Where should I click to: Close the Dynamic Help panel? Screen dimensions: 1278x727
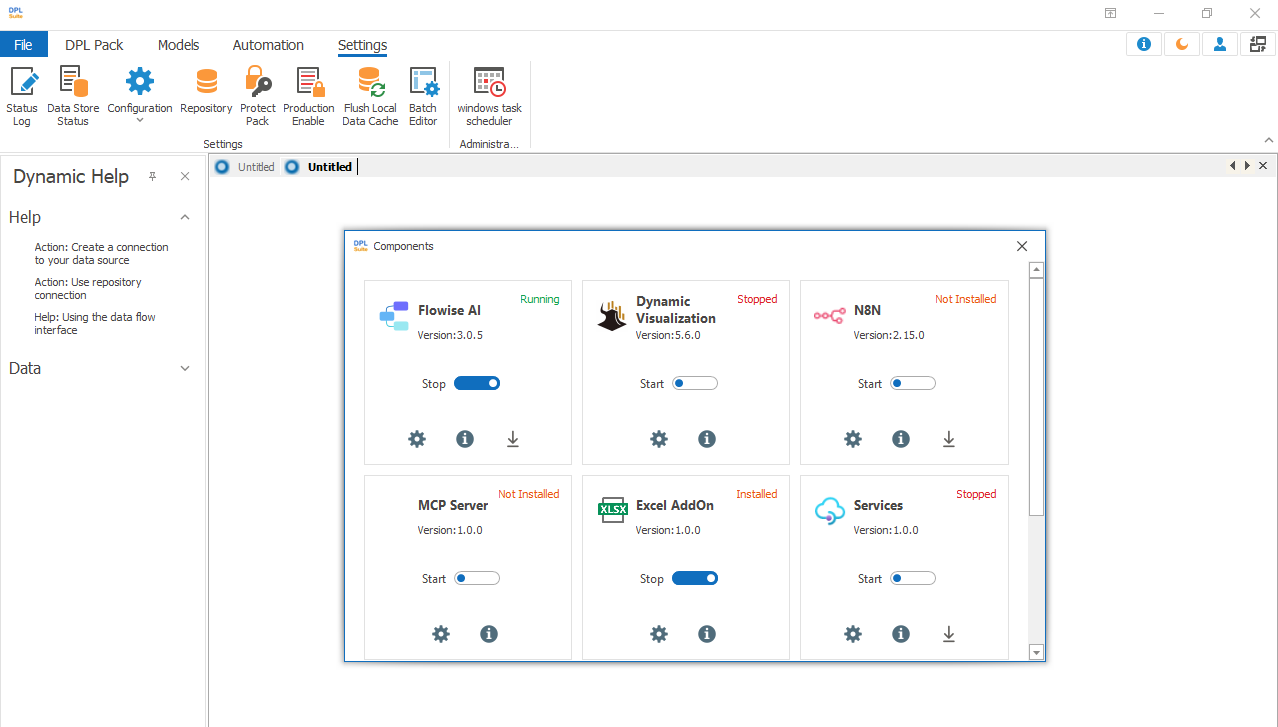[185, 176]
